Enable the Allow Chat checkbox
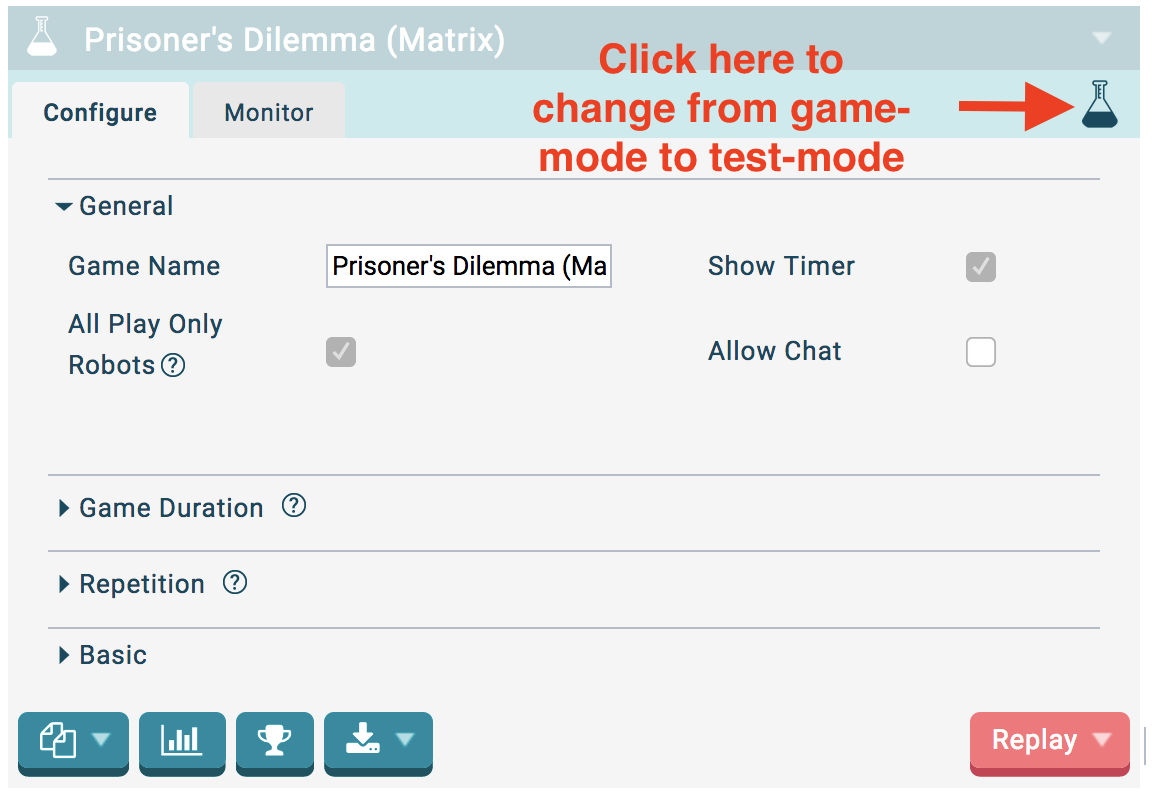Image resolution: width=1154 pixels, height=794 pixels. [x=980, y=352]
